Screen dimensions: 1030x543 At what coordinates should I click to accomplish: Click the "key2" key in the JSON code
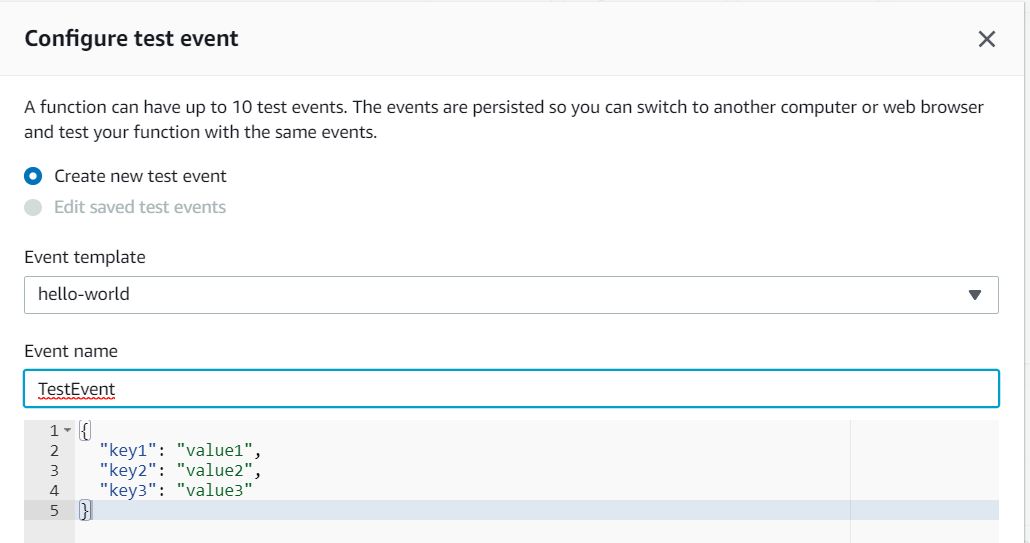pyautogui.click(x=129, y=470)
